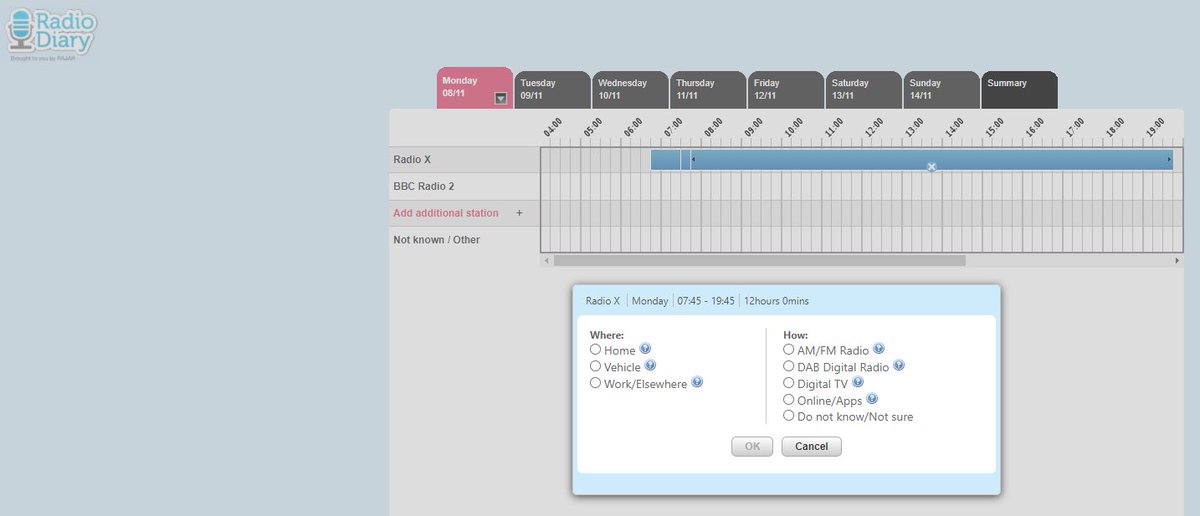Cancel the listening details dialog
Viewport: 1200px width, 516px height.
(x=811, y=446)
